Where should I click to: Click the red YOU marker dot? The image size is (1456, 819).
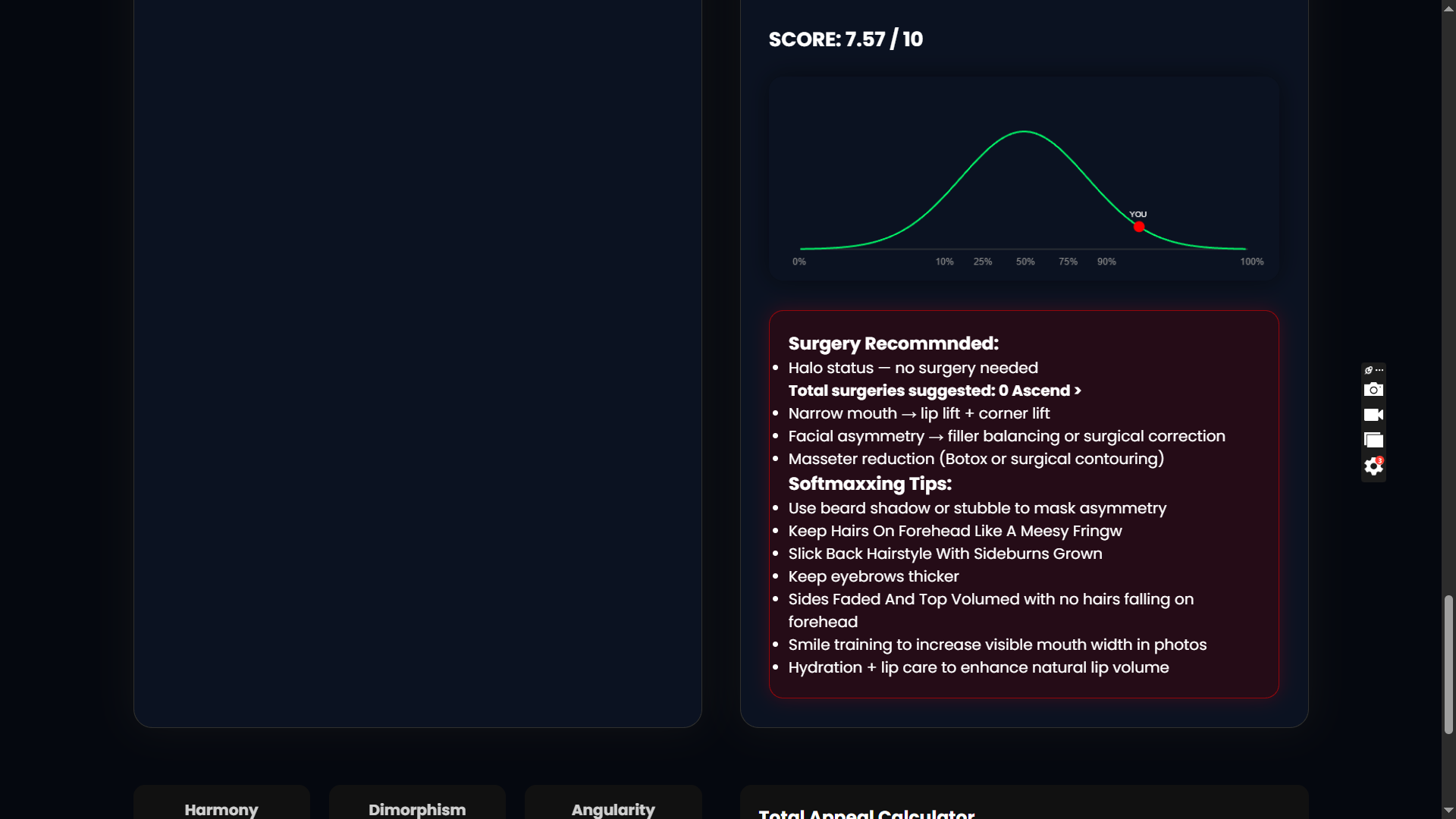[1139, 227]
